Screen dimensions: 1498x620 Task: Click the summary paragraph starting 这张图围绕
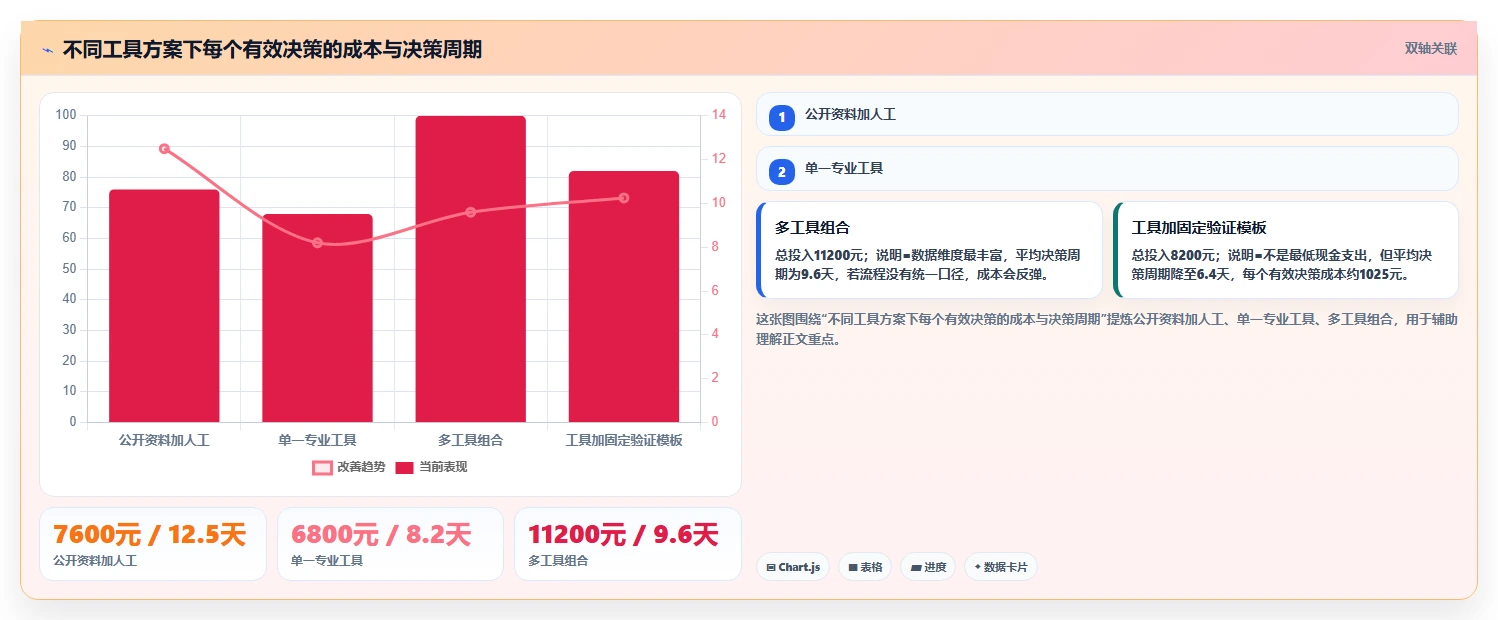tap(1107, 329)
